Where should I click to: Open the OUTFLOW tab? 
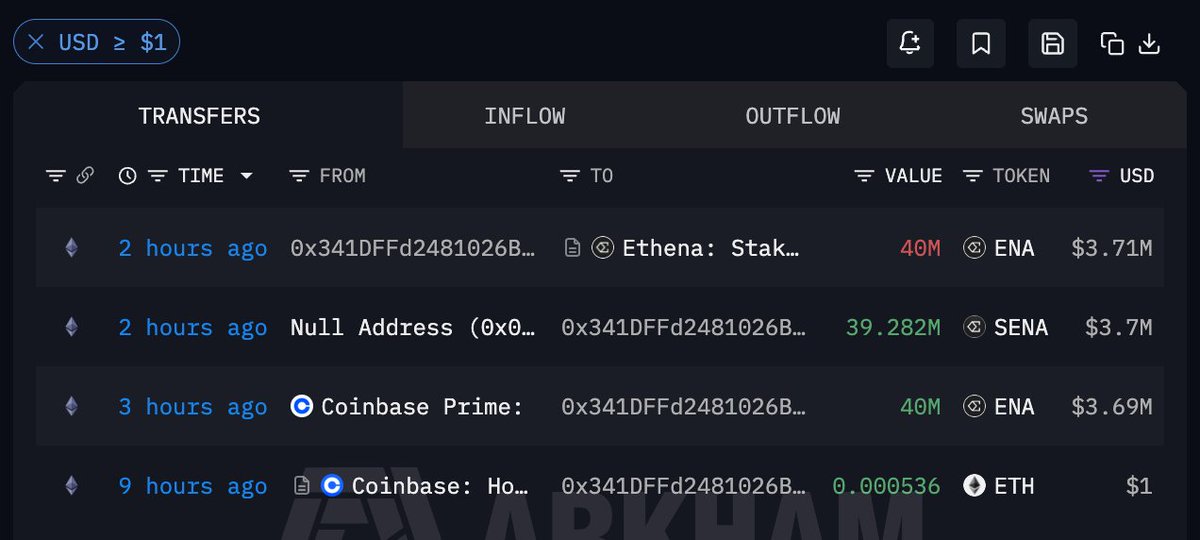click(793, 116)
